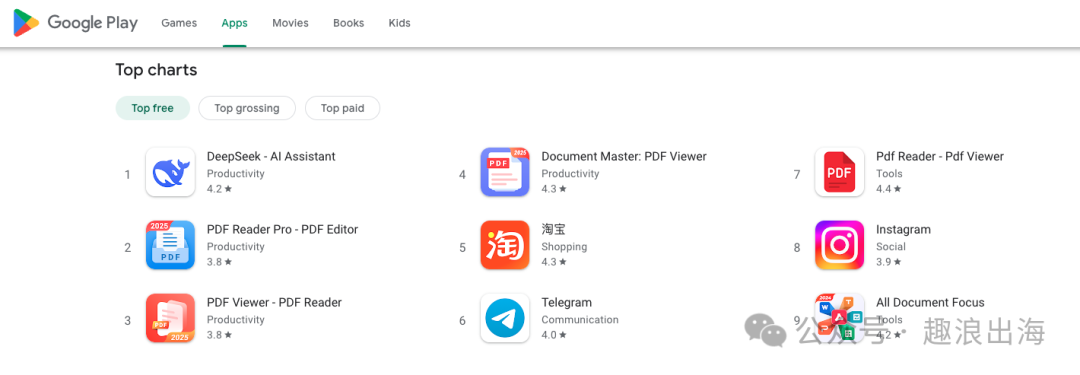Click the 4.3 rating under 淘宝
This screenshot has height=375, width=1080.
click(x=554, y=262)
